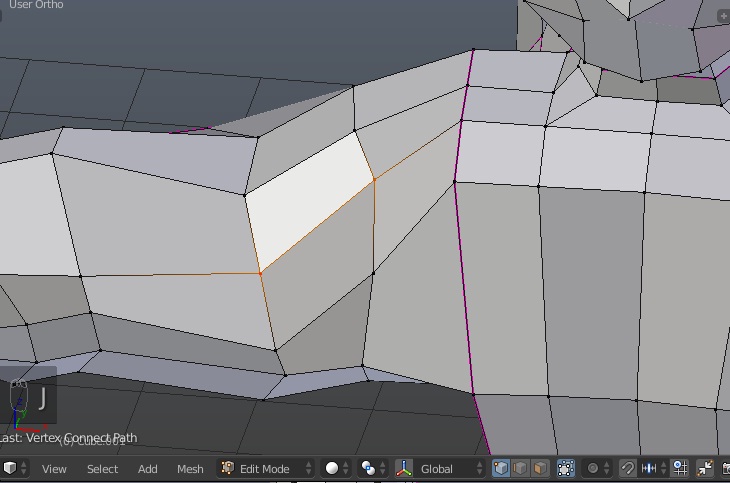Toggle limit selection to visible
Image resolution: width=730 pixels, height=483 pixels.
click(x=566, y=468)
